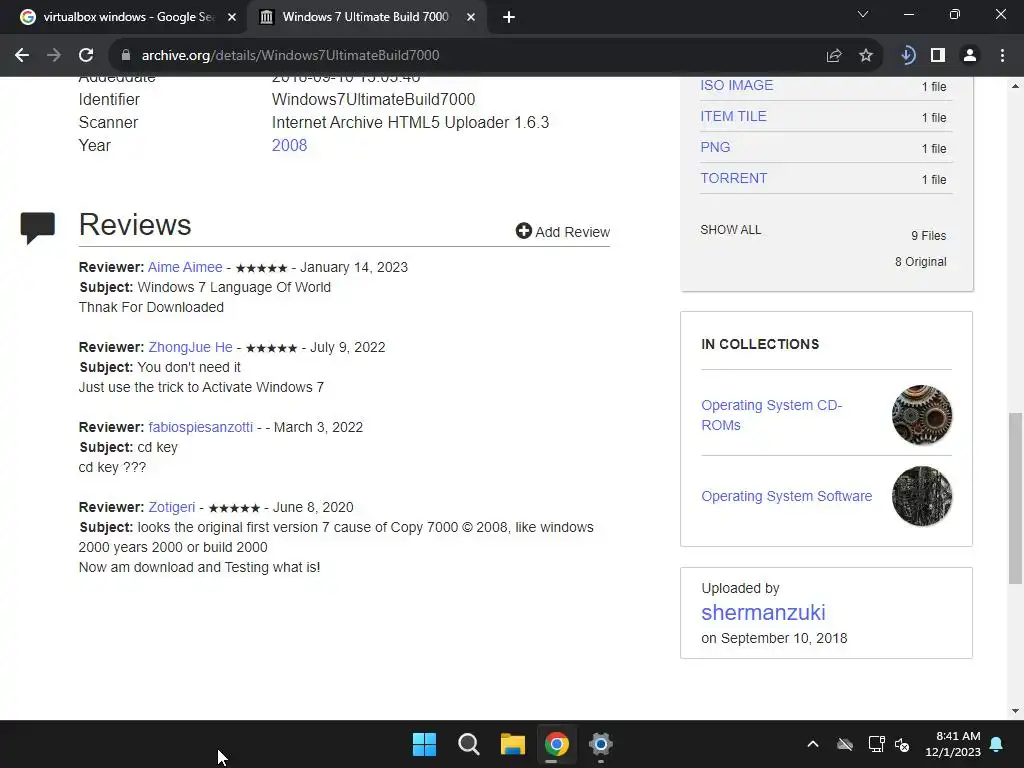The width and height of the screenshot is (1024, 768).
Task: Close the Windows 7 Ultimate Build 7000 tab
Action: (471, 17)
